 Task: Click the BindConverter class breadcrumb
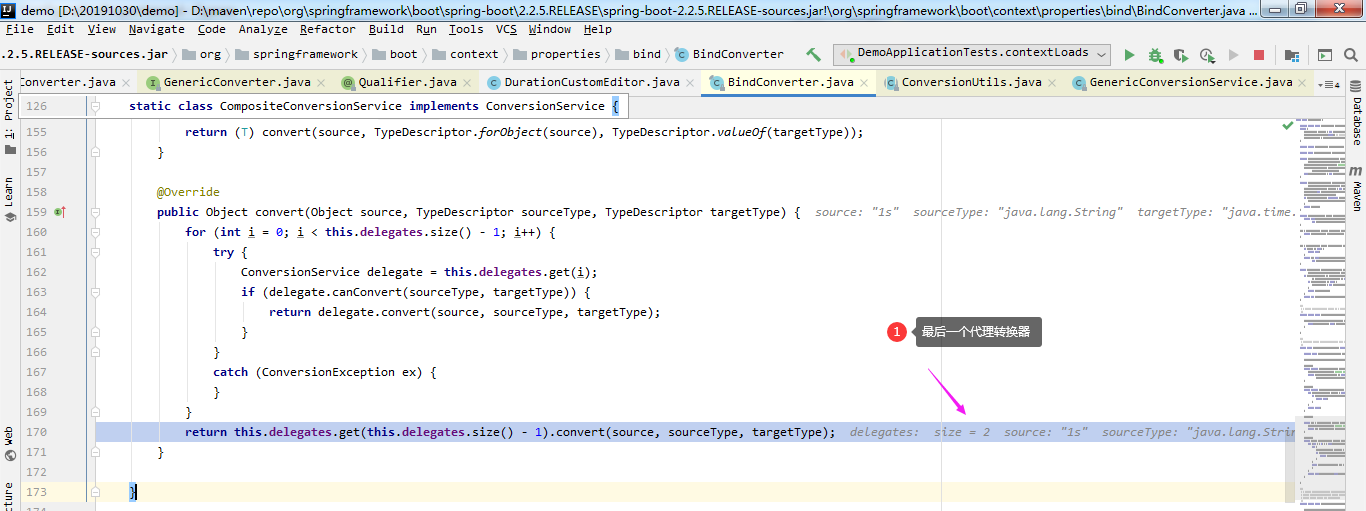730,54
